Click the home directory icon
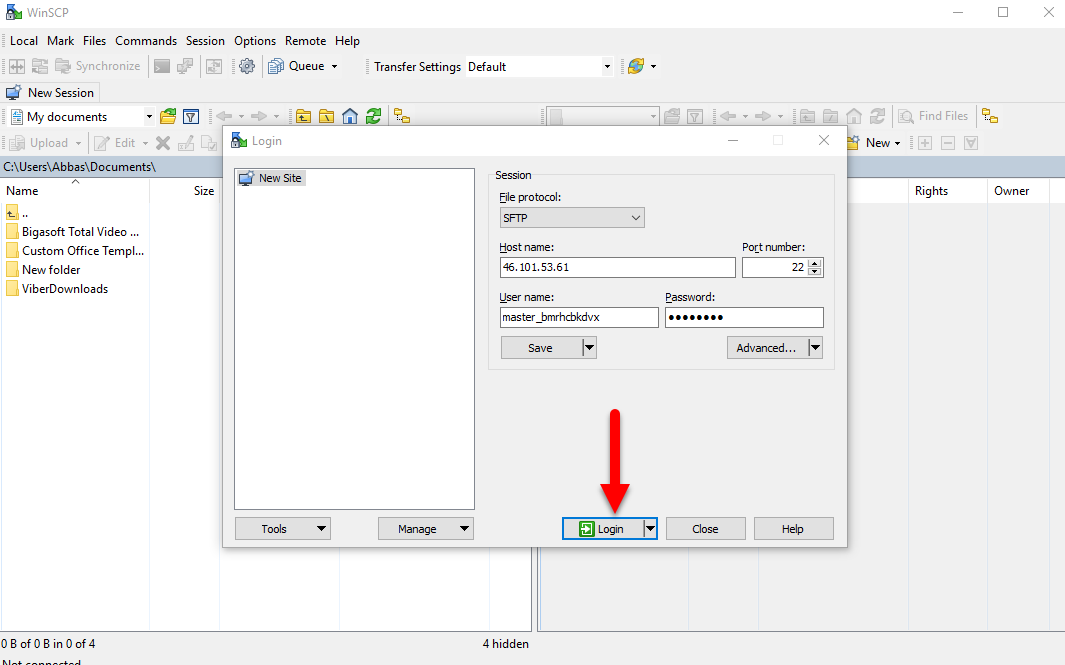Screen dimensions: 1065x665 tap(350, 116)
